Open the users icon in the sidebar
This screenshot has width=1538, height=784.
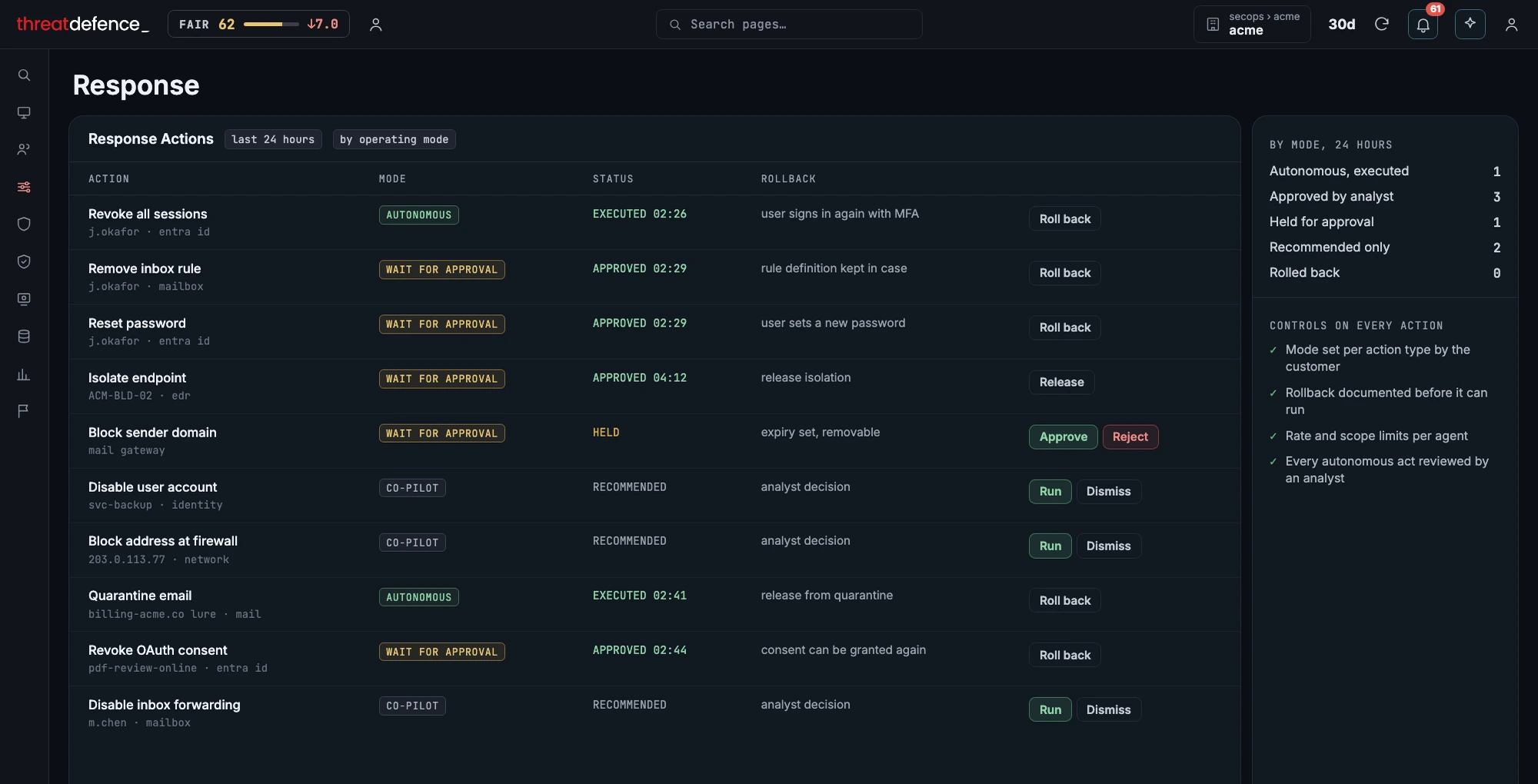(24, 150)
